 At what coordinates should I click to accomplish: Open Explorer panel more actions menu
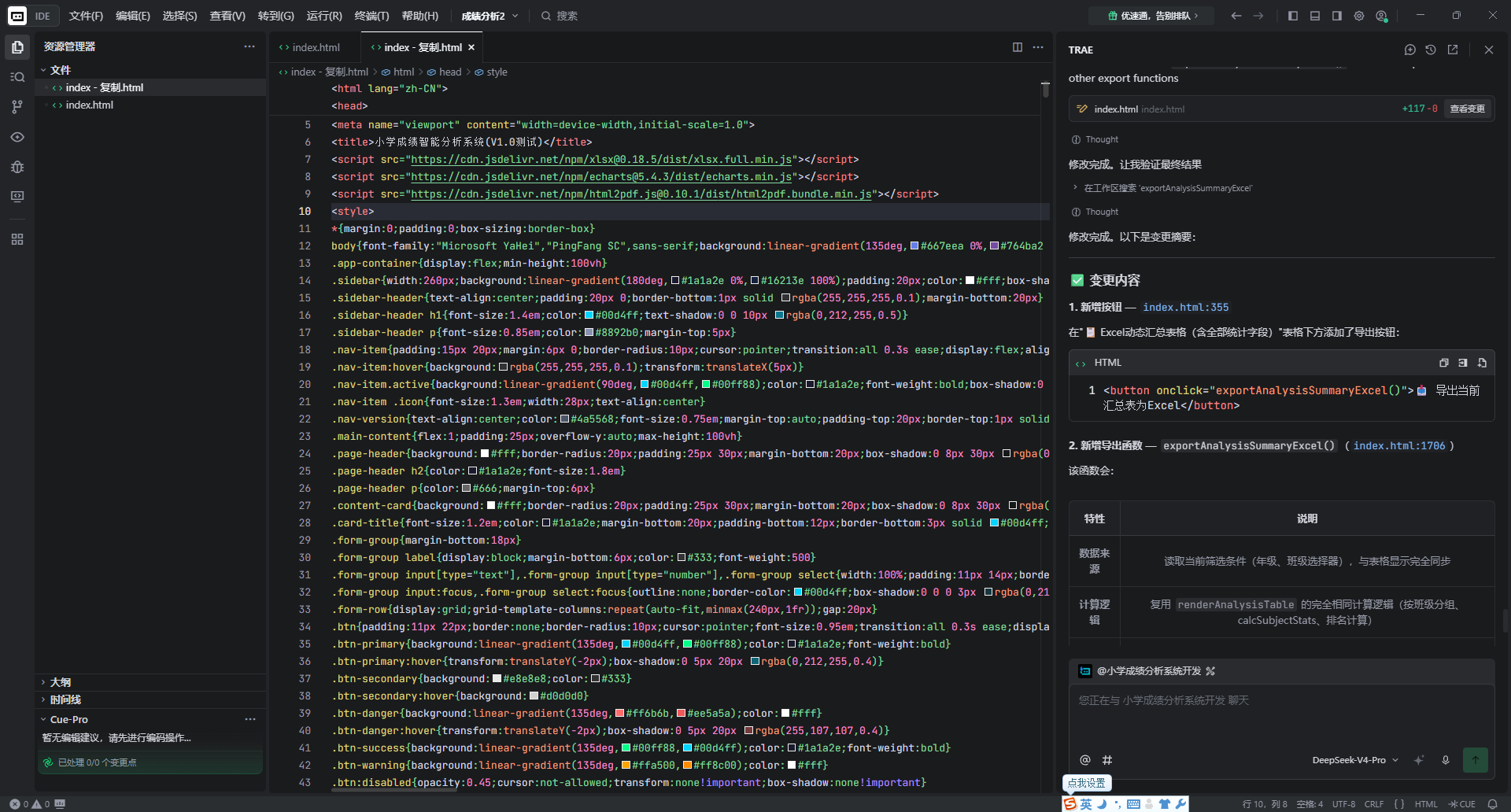pyautogui.click(x=249, y=46)
